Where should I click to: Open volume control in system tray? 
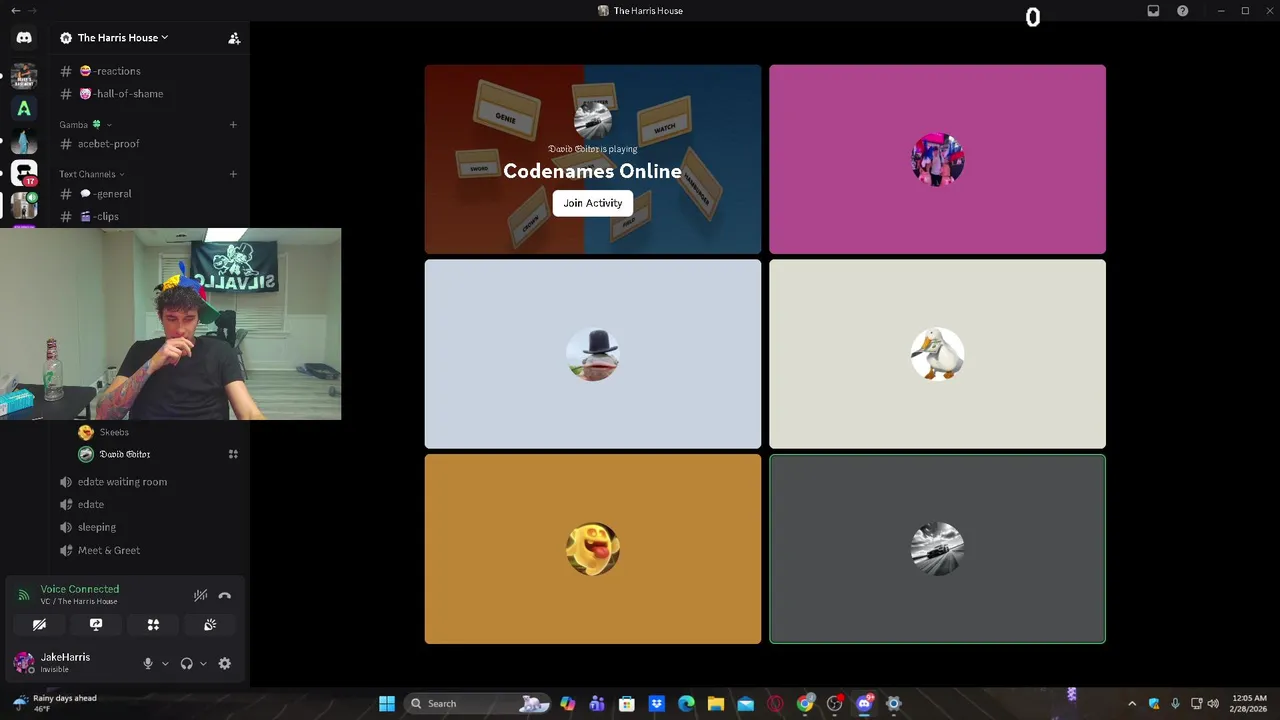(x=1213, y=704)
